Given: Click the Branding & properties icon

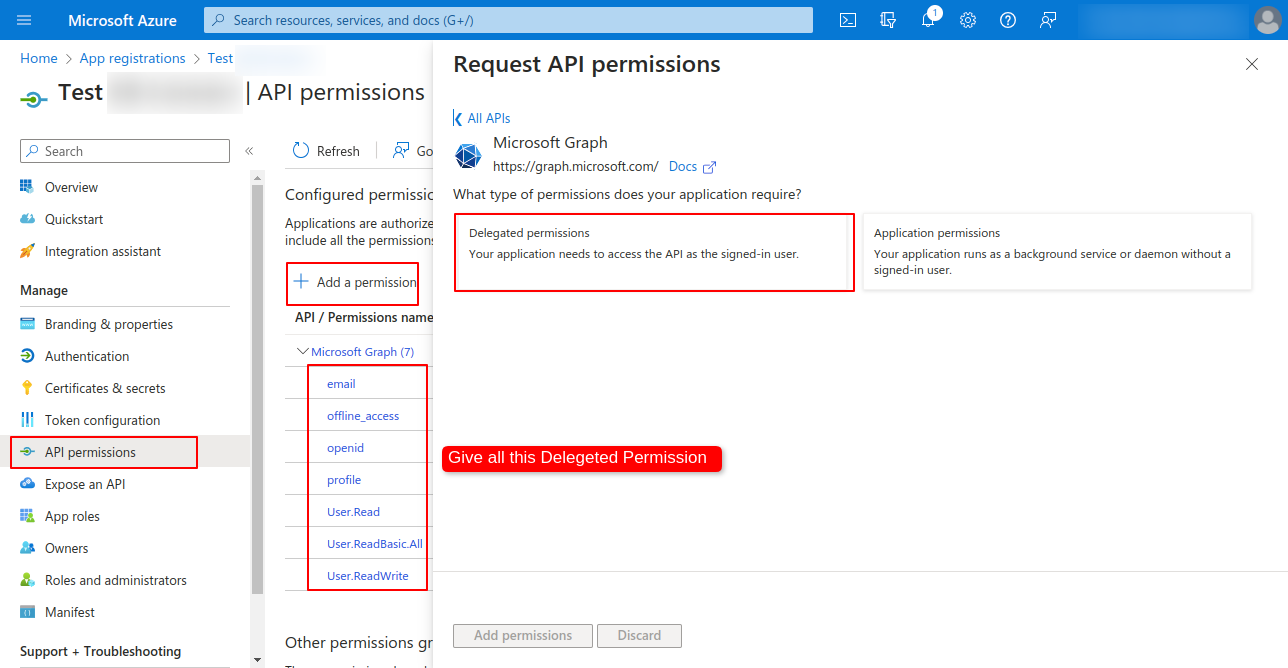Looking at the screenshot, I should coord(27,324).
